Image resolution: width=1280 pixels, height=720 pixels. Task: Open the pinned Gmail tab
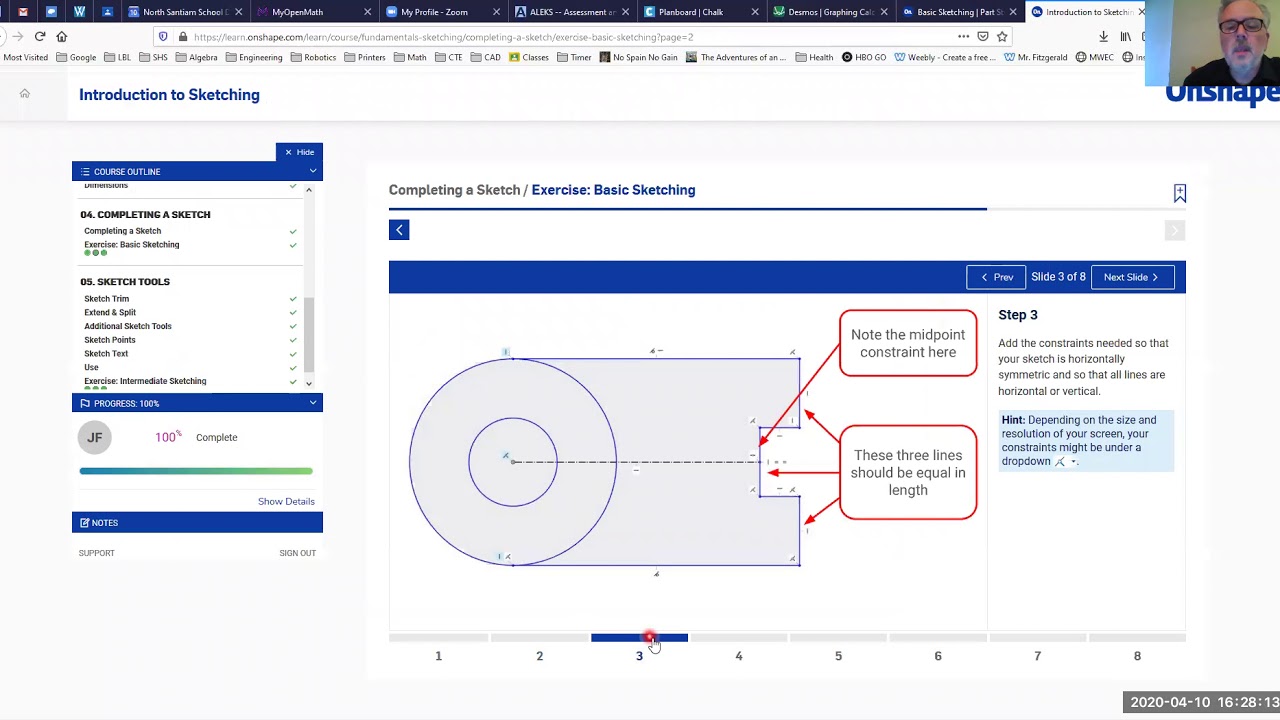[23, 12]
